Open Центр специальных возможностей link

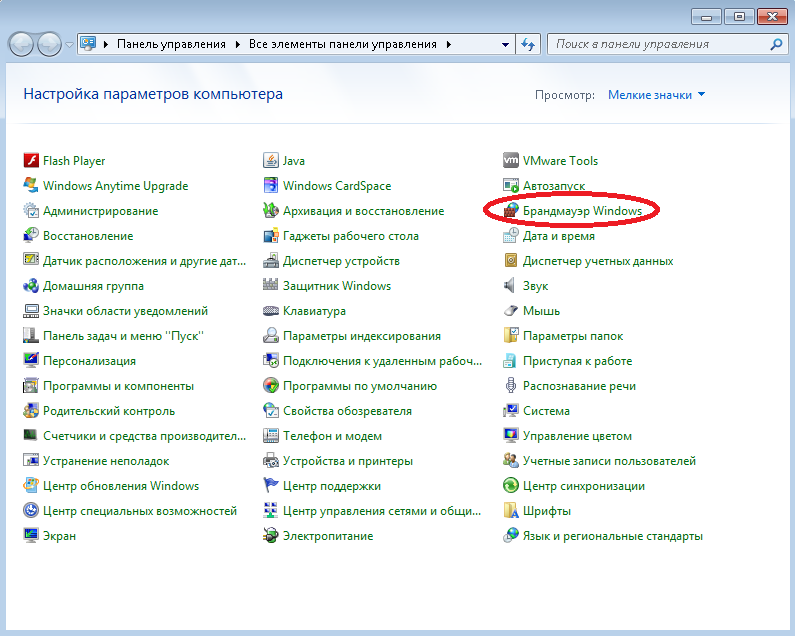pos(140,511)
